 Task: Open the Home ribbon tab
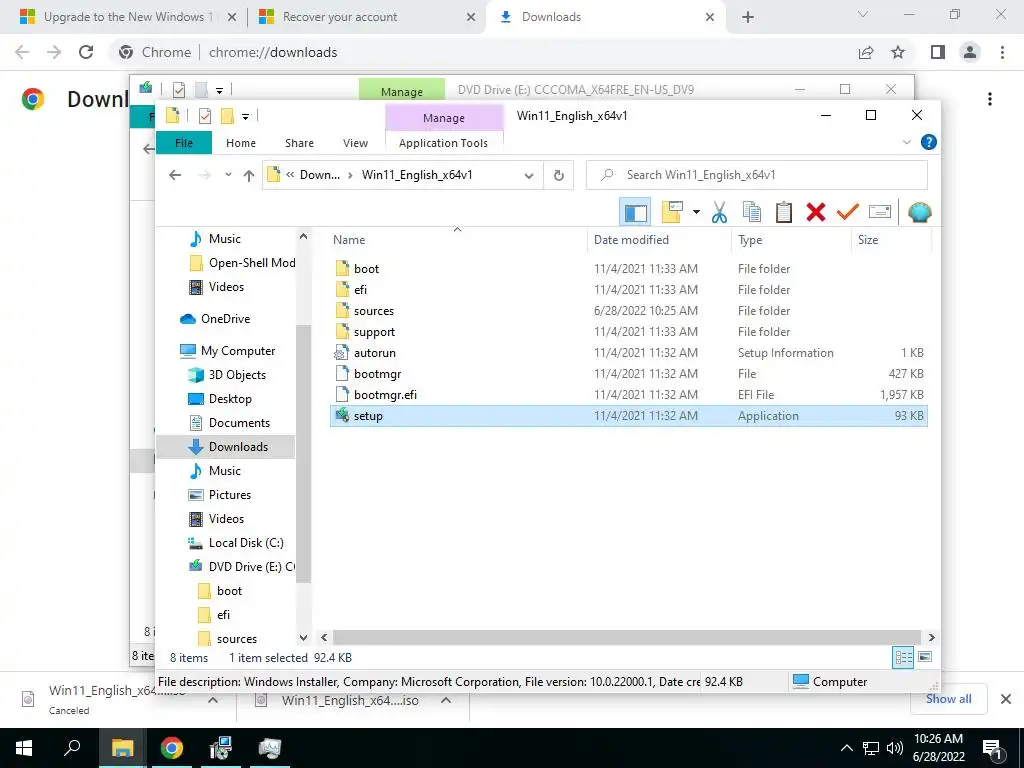pyautogui.click(x=241, y=143)
